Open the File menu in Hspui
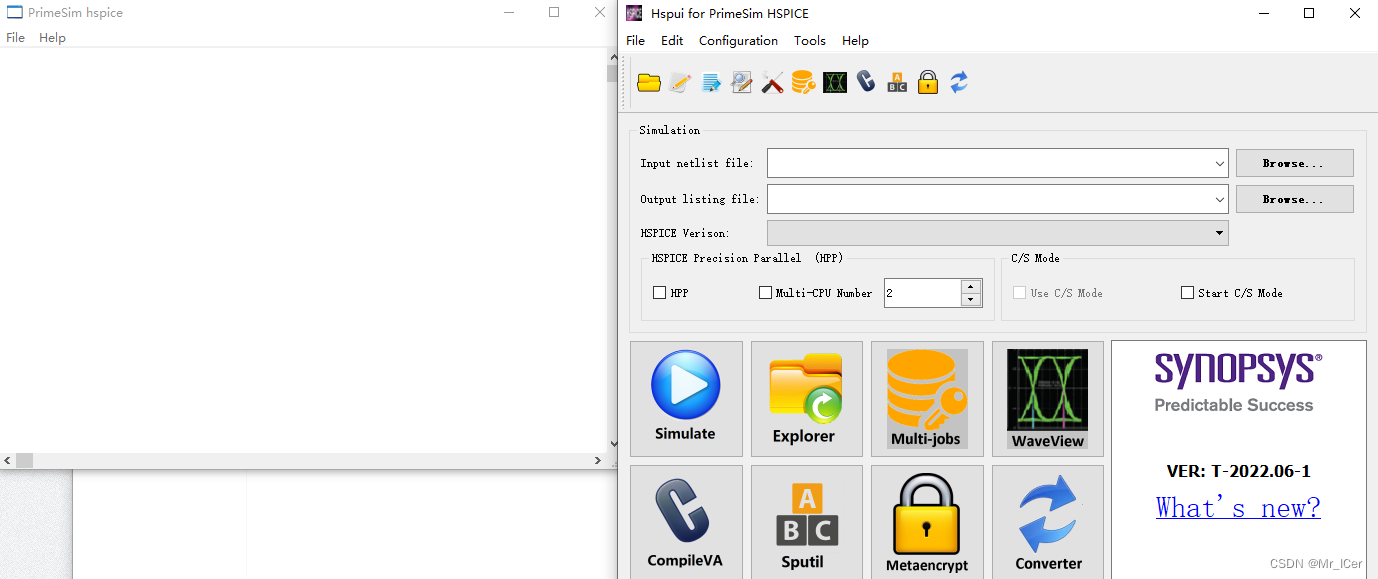Screen dimensions: 1378x579 click(x=636, y=41)
